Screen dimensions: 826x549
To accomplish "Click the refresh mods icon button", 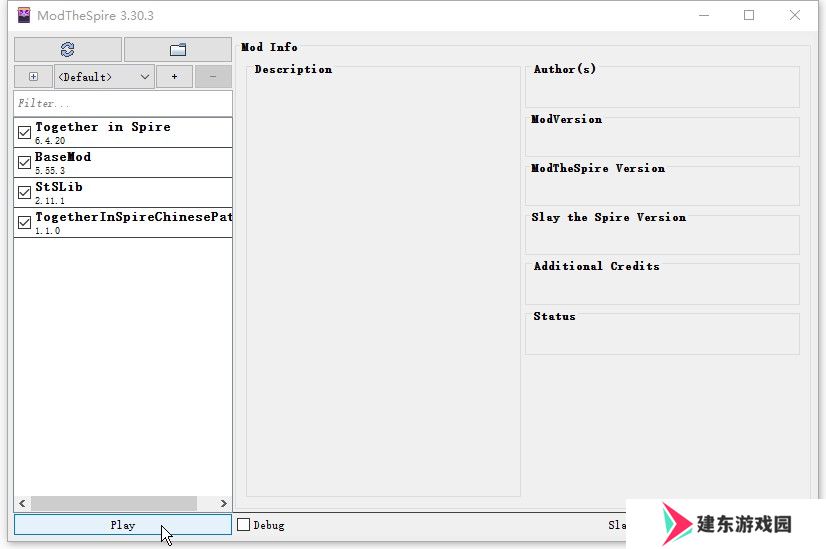I will (x=68, y=50).
